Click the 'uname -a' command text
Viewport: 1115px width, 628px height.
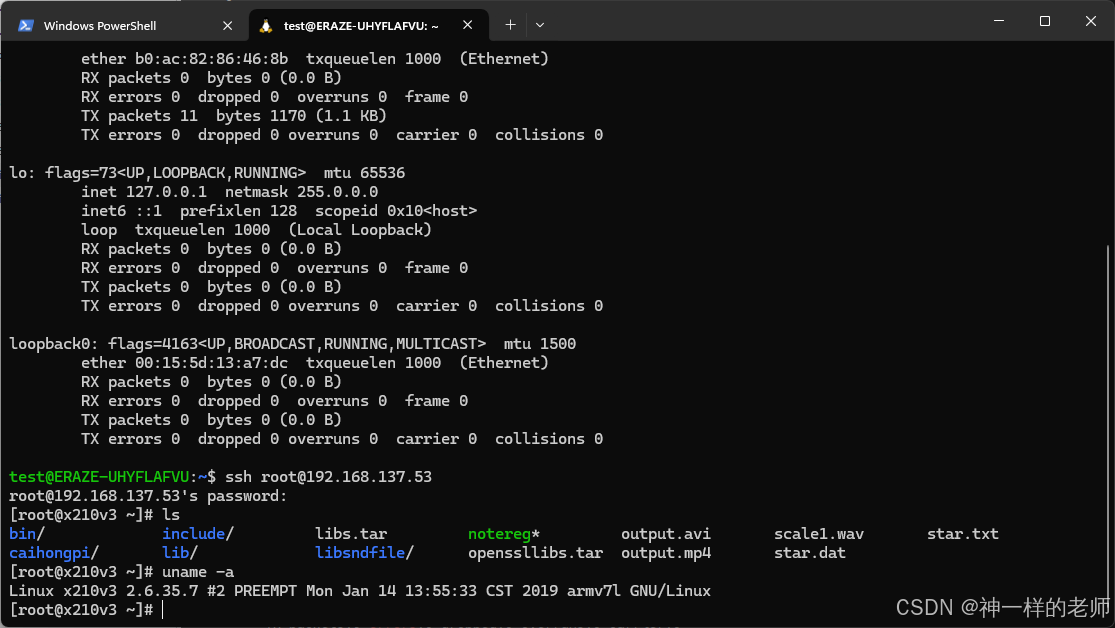tap(198, 572)
